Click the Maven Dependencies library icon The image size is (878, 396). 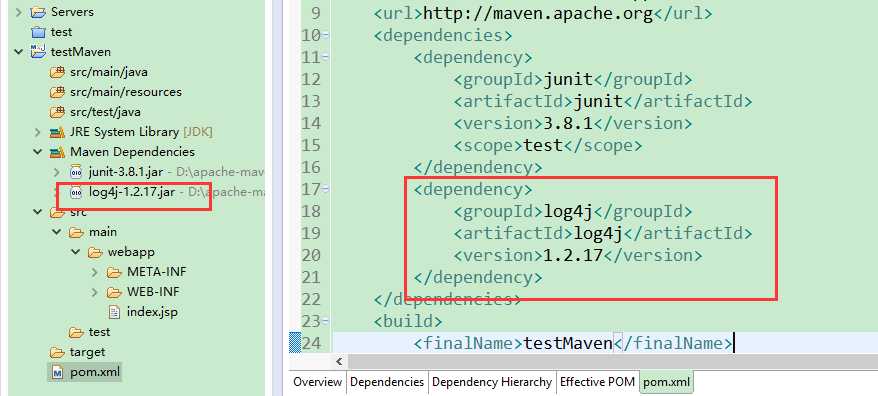click(x=57, y=152)
